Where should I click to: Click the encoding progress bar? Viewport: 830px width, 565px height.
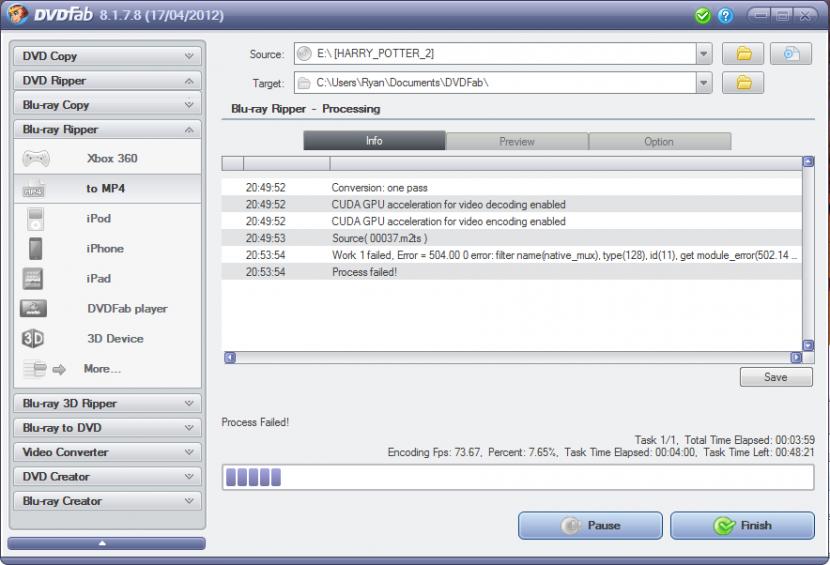coord(517,477)
